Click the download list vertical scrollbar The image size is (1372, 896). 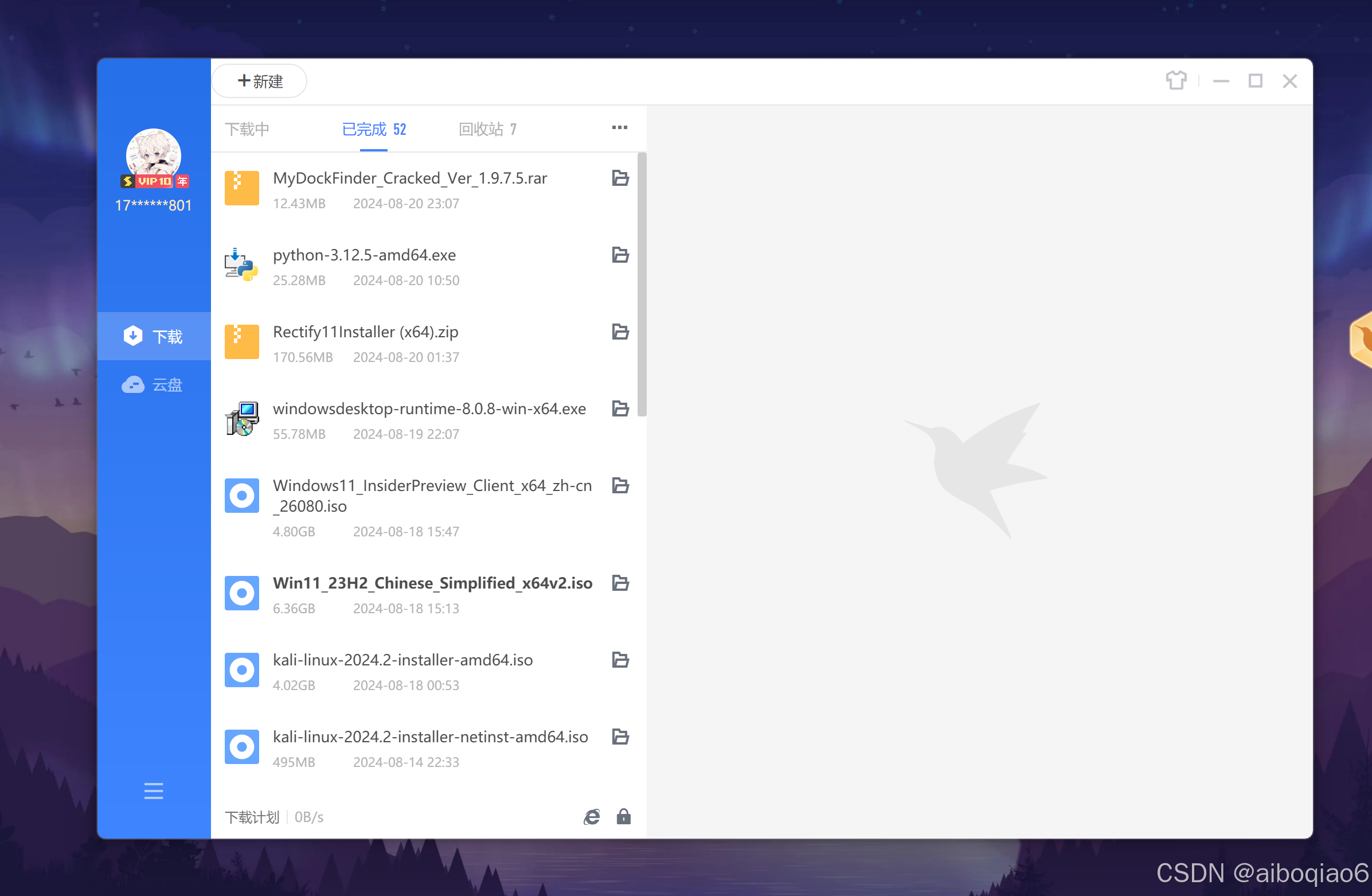pyautogui.click(x=642, y=285)
